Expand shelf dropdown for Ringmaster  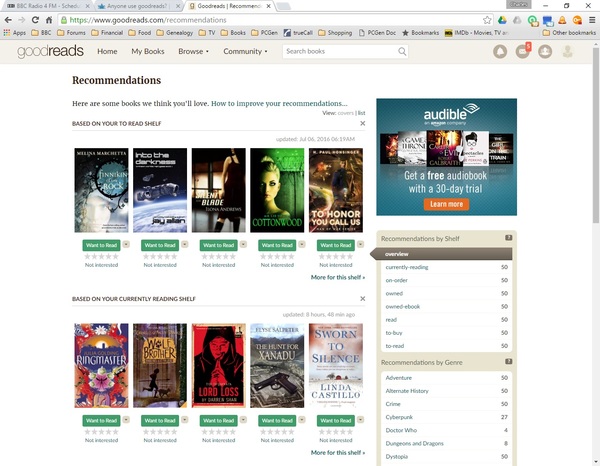[126, 420]
